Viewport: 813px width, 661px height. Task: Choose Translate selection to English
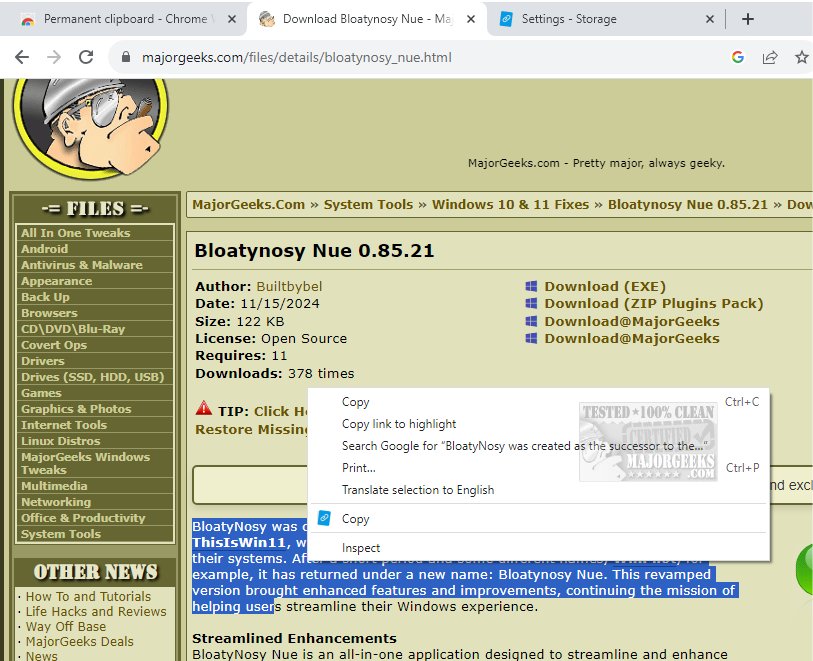pos(539,490)
